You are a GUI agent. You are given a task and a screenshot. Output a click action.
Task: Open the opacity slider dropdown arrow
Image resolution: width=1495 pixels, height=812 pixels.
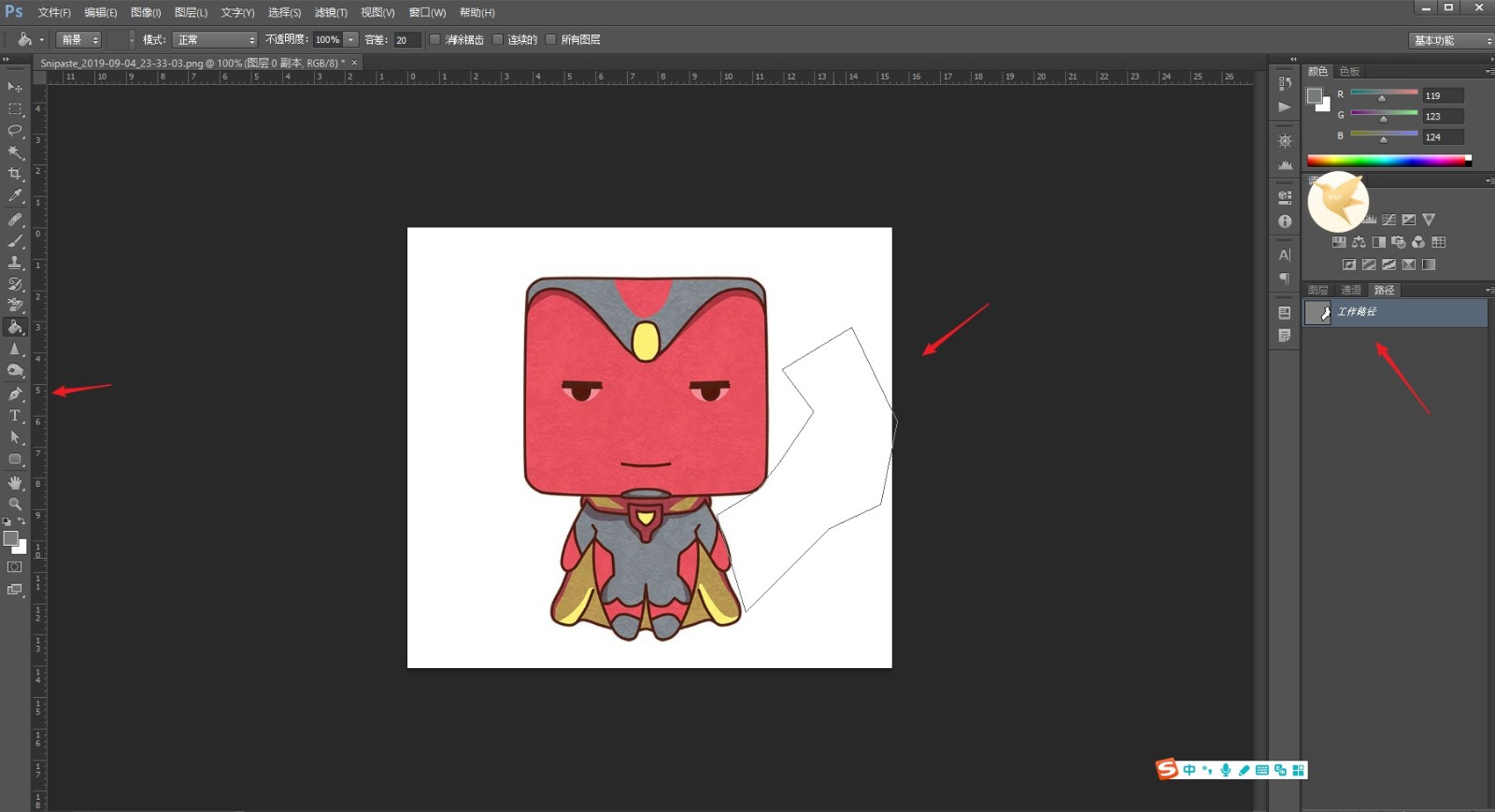(351, 39)
